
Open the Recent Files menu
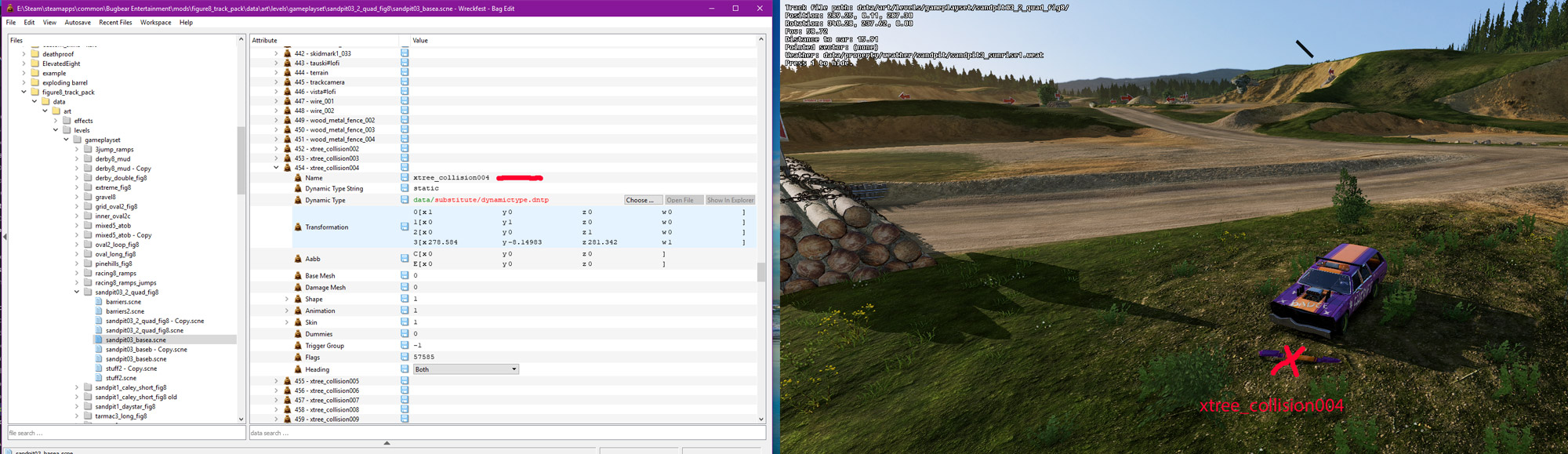pos(115,23)
